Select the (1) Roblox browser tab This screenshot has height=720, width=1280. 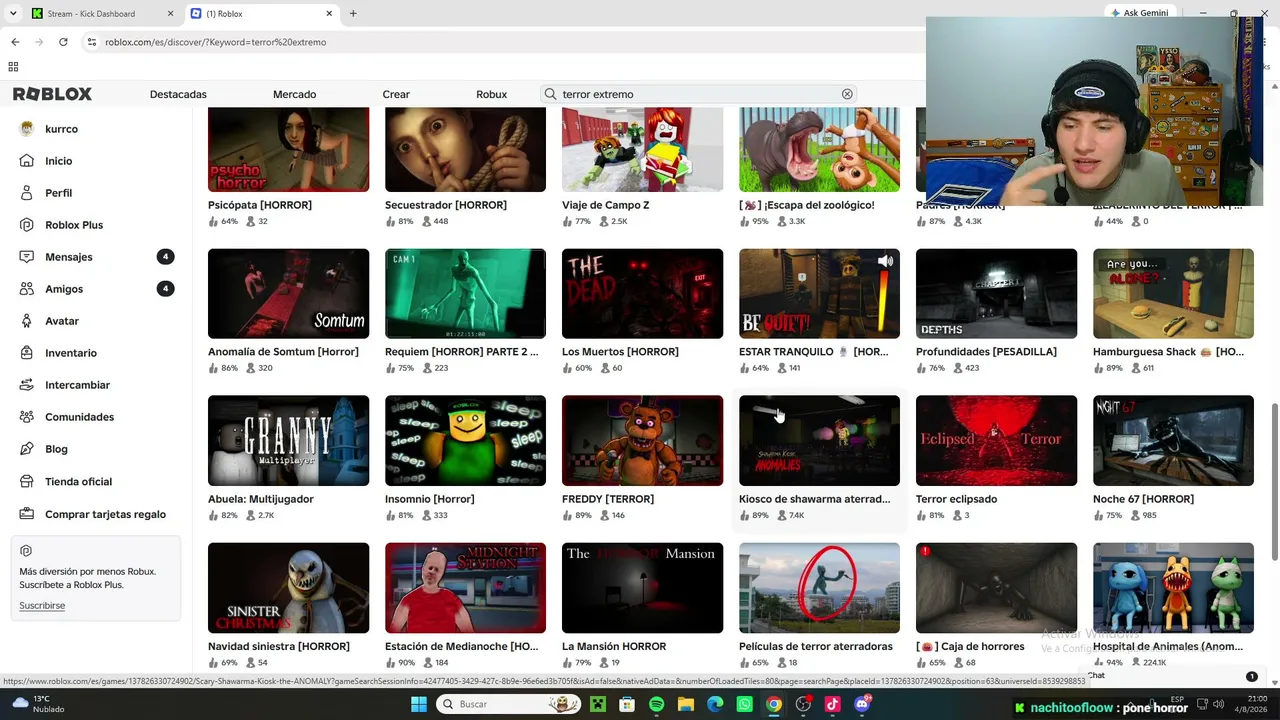point(262,14)
